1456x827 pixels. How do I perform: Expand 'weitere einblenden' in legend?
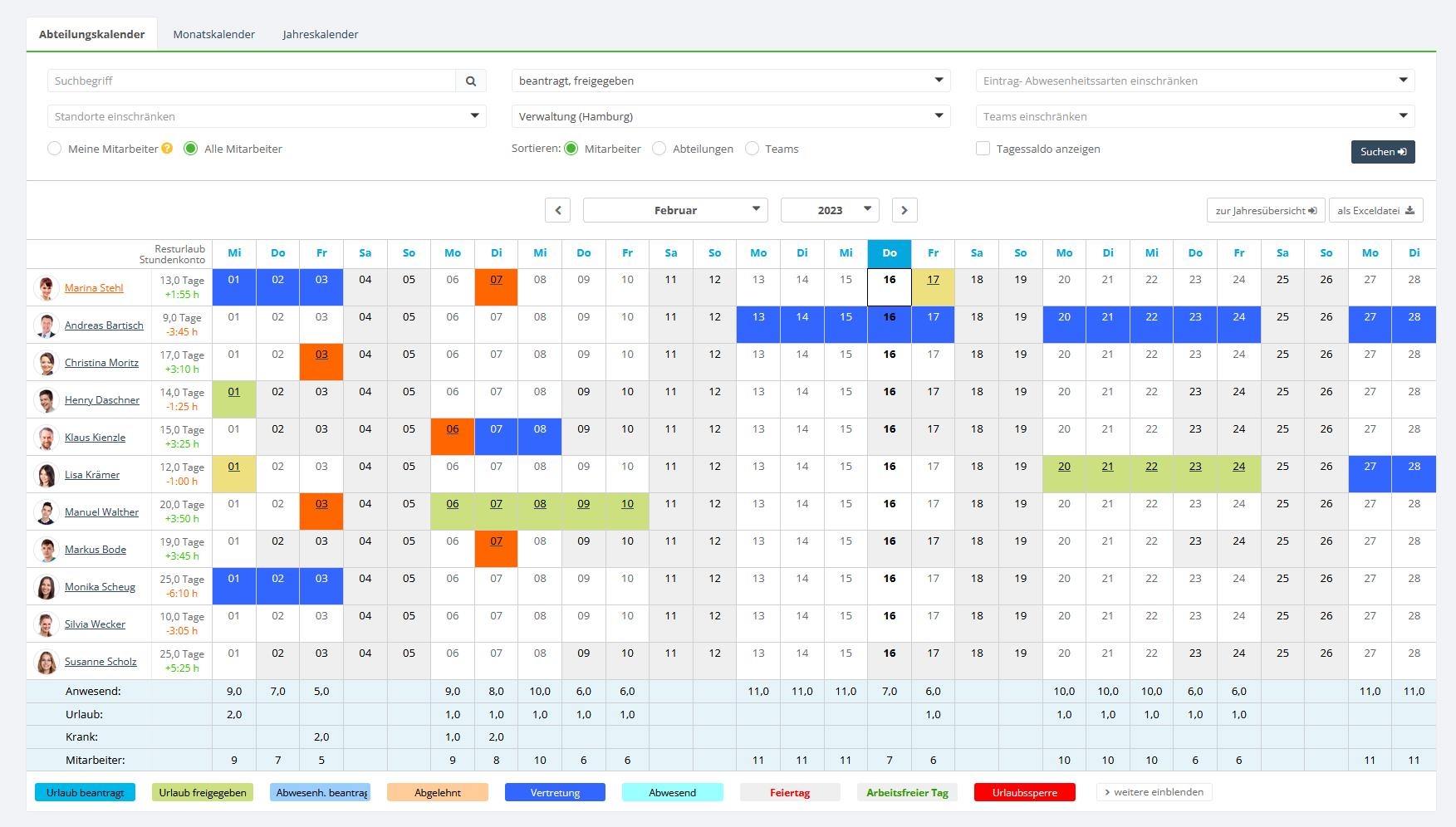(1155, 792)
